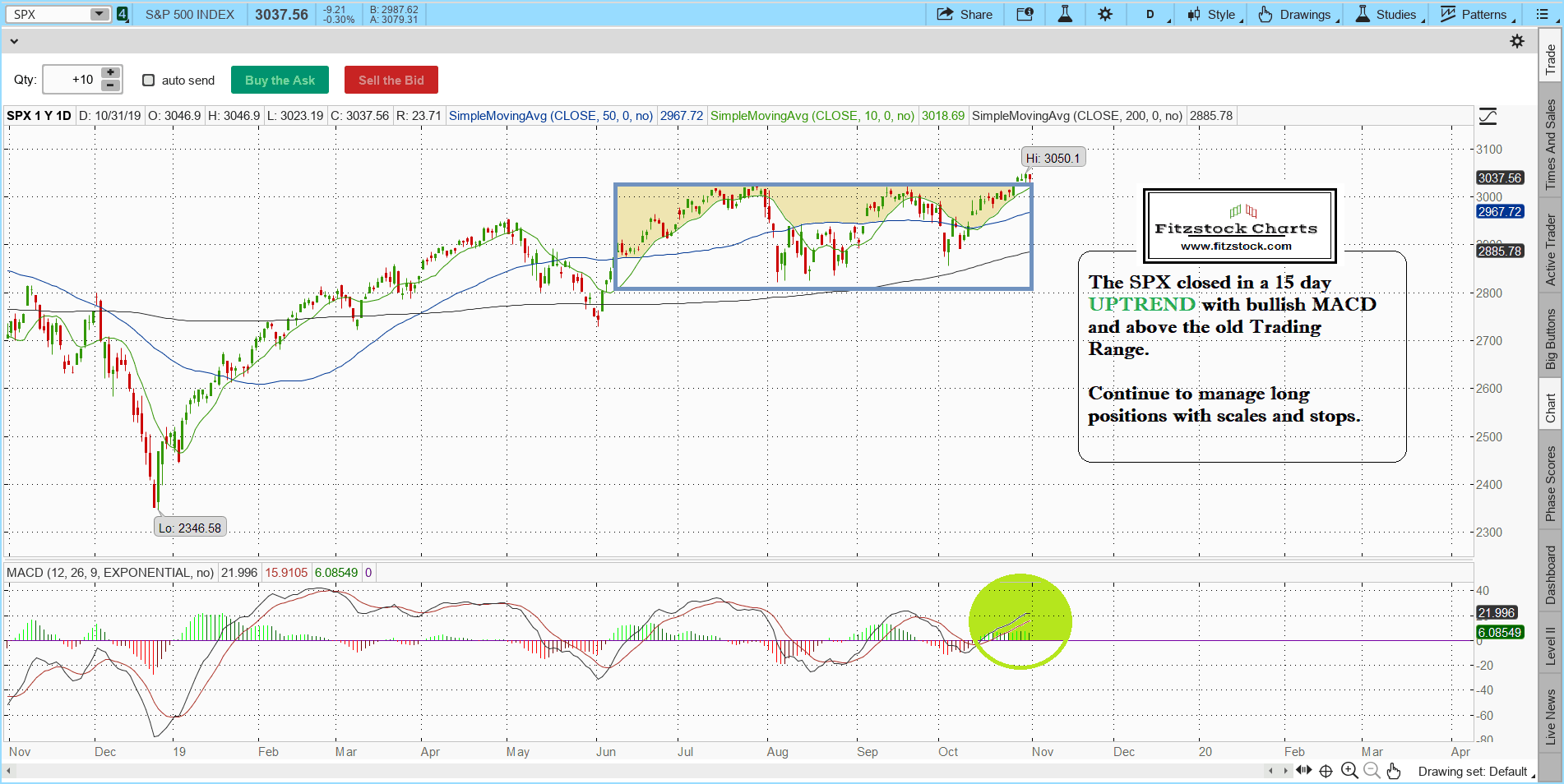Select the pan hand tool icon
The image size is (1564, 784).
click(x=1393, y=770)
